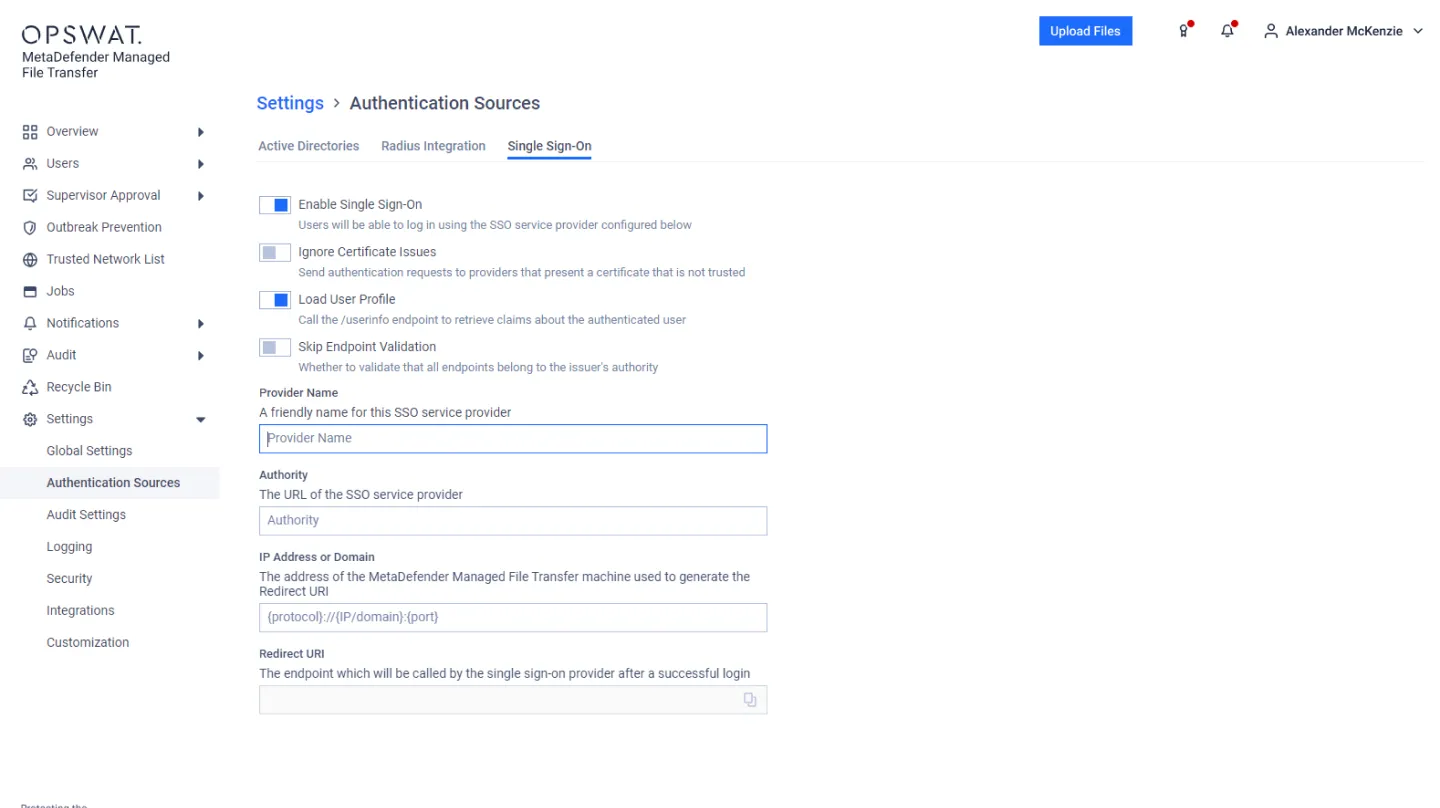Open the notifications bell in top bar

click(1227, 31)
